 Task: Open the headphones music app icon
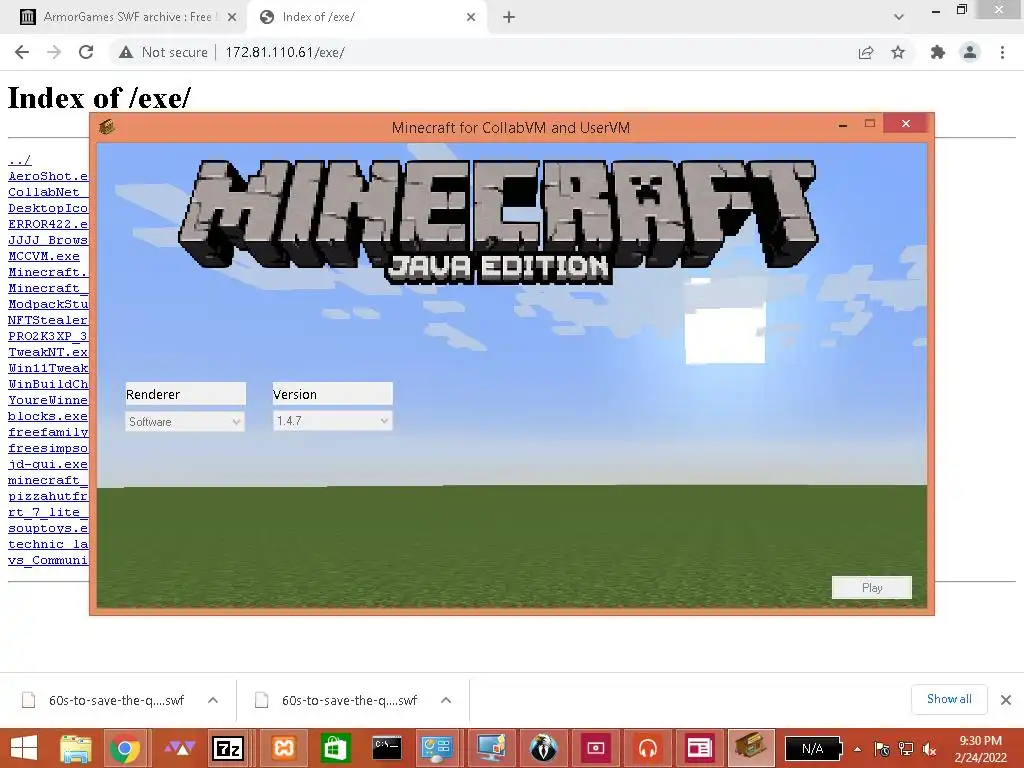point(647,748)
